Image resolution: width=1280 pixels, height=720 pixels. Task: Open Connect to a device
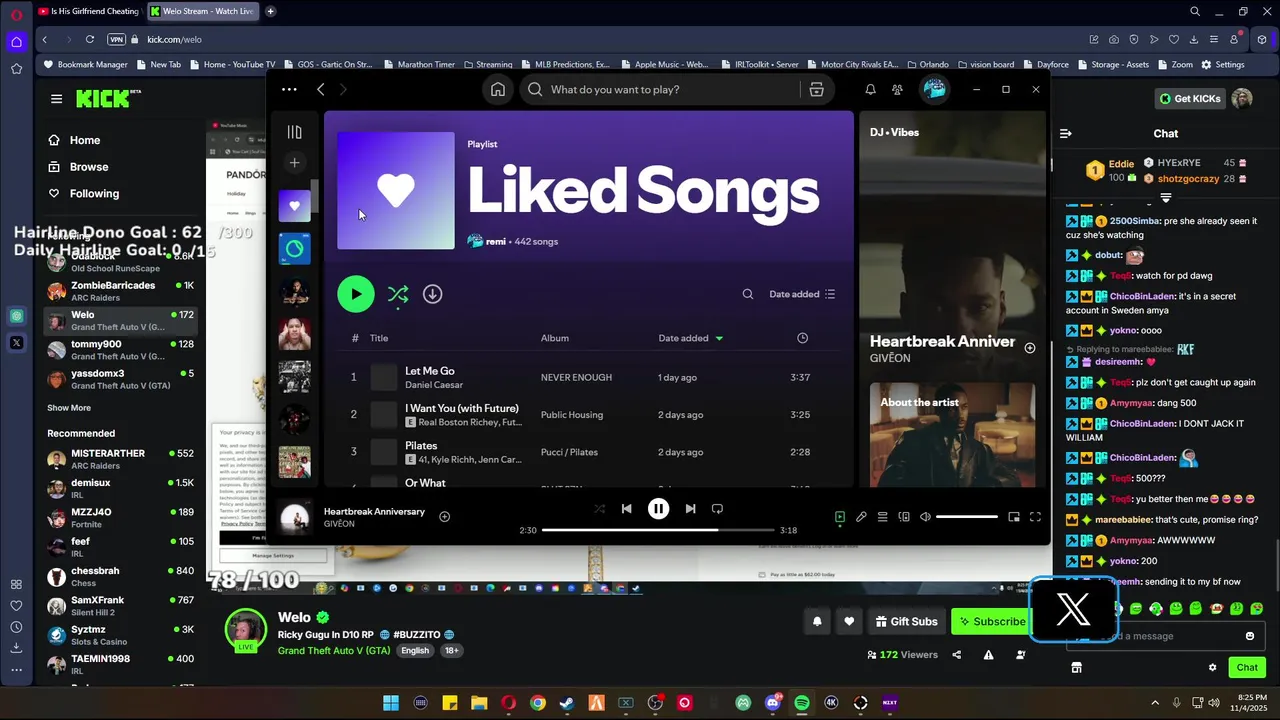click(904, 517)
